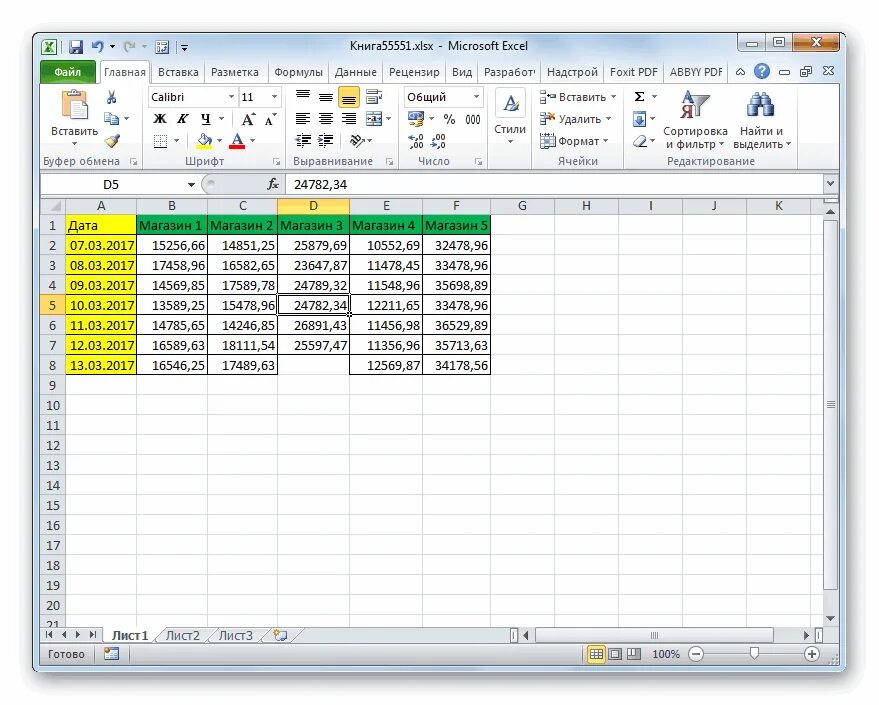Switch to the Вставка ribbon tab
The height and width of the screenshot is (705, 879).
pyautogui.click(x=178, y=72)
